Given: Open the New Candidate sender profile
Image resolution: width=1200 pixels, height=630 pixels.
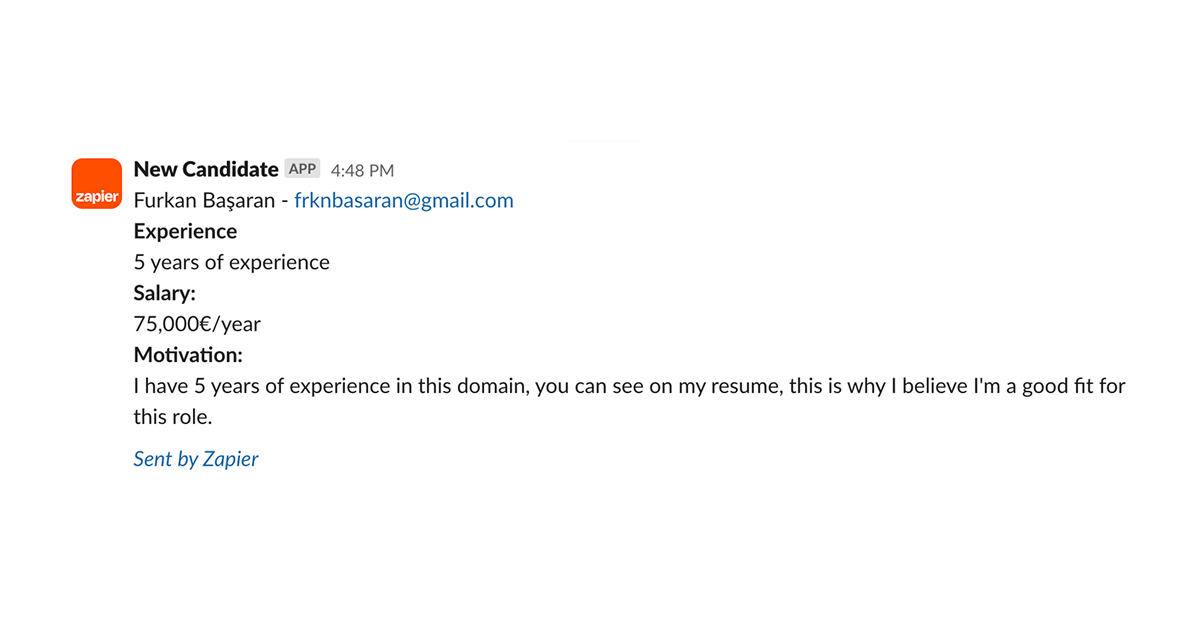Looking at the screenshot, I should click(x=206, y=169).
